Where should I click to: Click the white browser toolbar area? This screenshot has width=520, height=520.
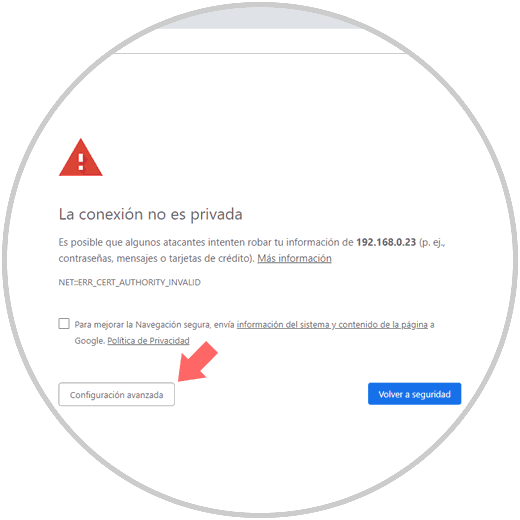point(260,41)
